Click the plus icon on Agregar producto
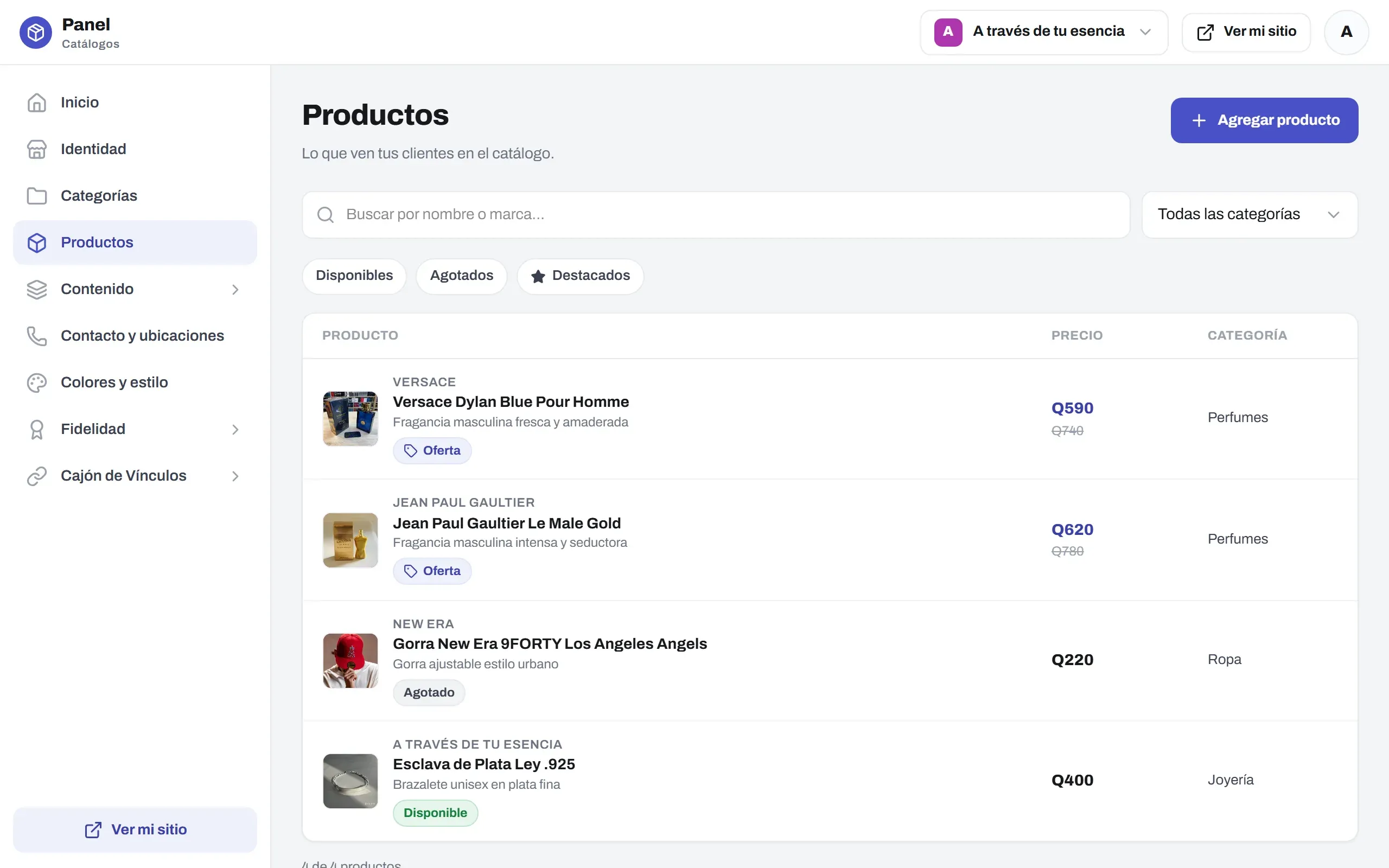 pyautogui.click(x=1199, y=120)
